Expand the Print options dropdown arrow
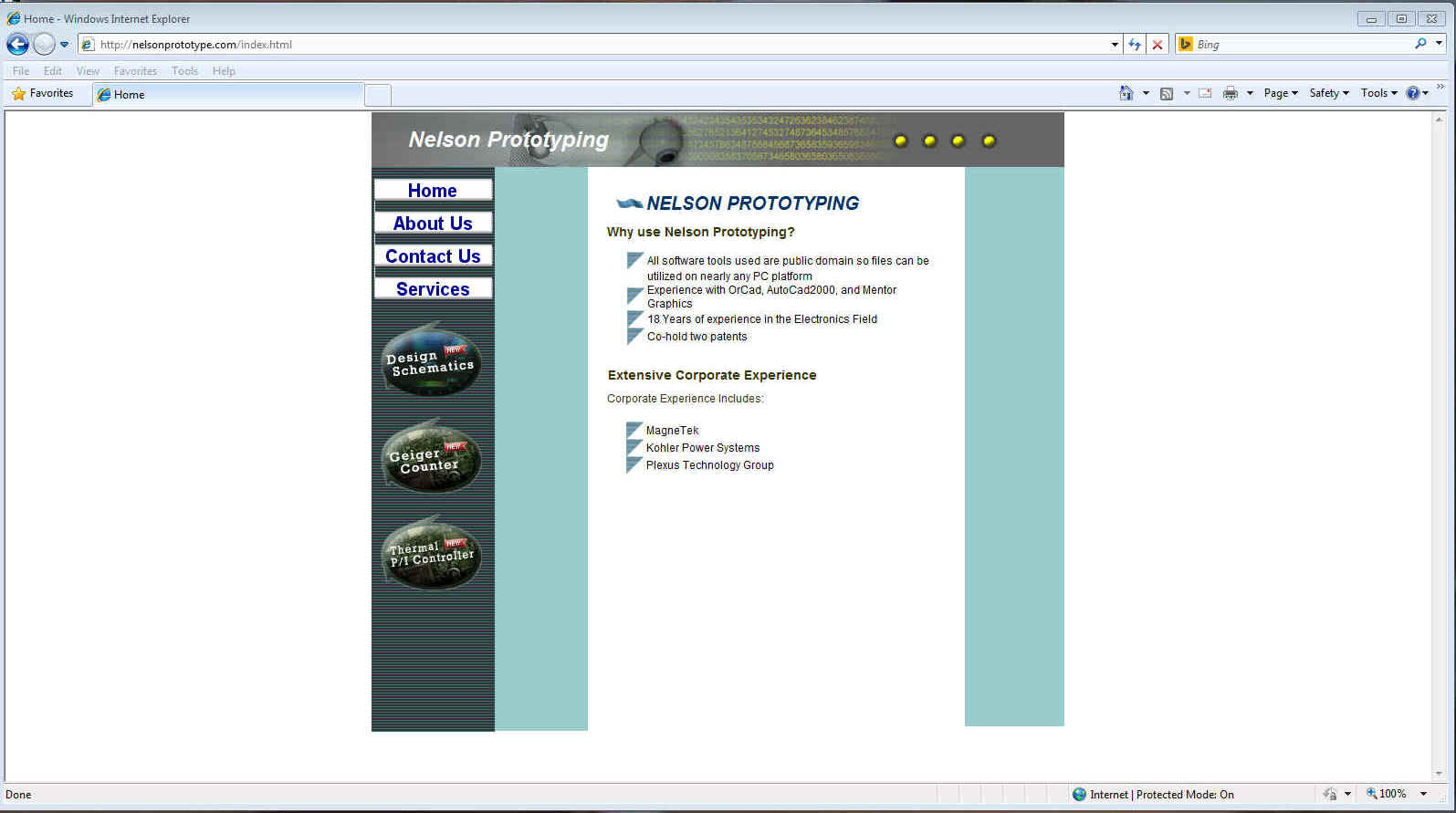 click(1250, 93)
